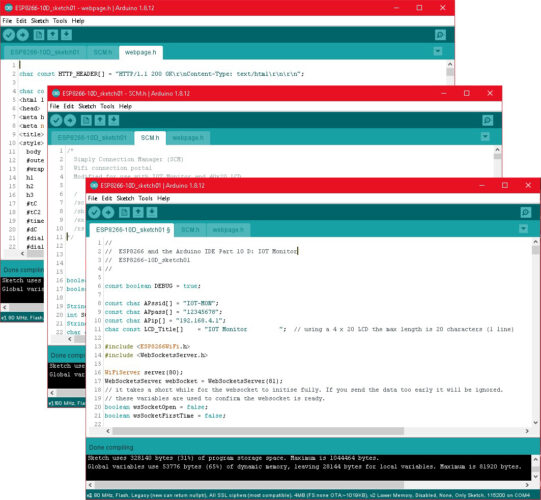Click New sketch icon in front sketch window
The image size is (541, 500).
click(x=124, y=212)
